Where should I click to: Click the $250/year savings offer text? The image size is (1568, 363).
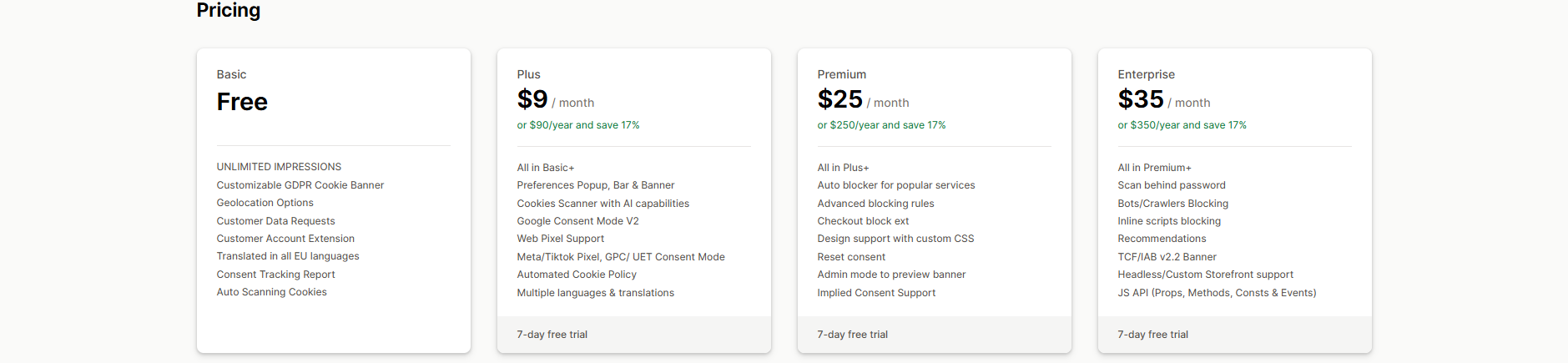(x=881, y=125)
